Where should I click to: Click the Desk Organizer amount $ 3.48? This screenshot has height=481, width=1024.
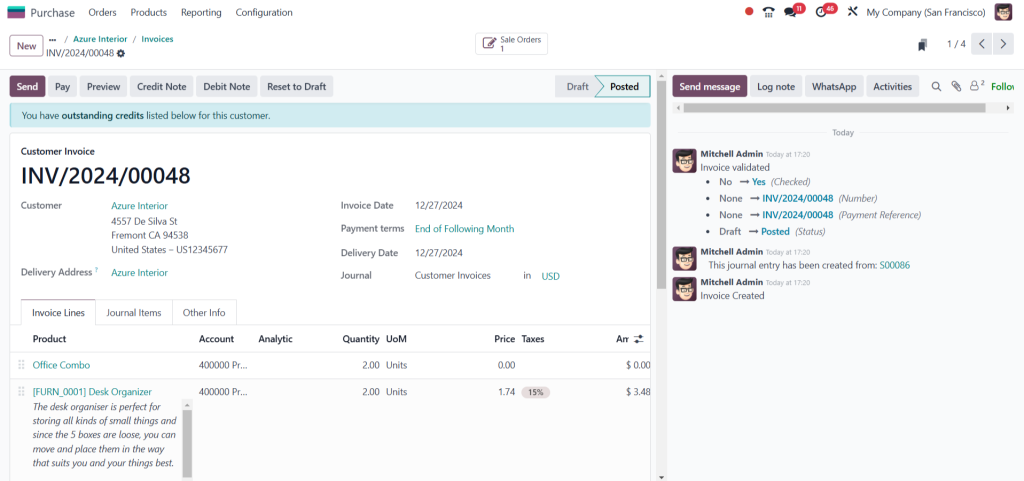[637, 392]
